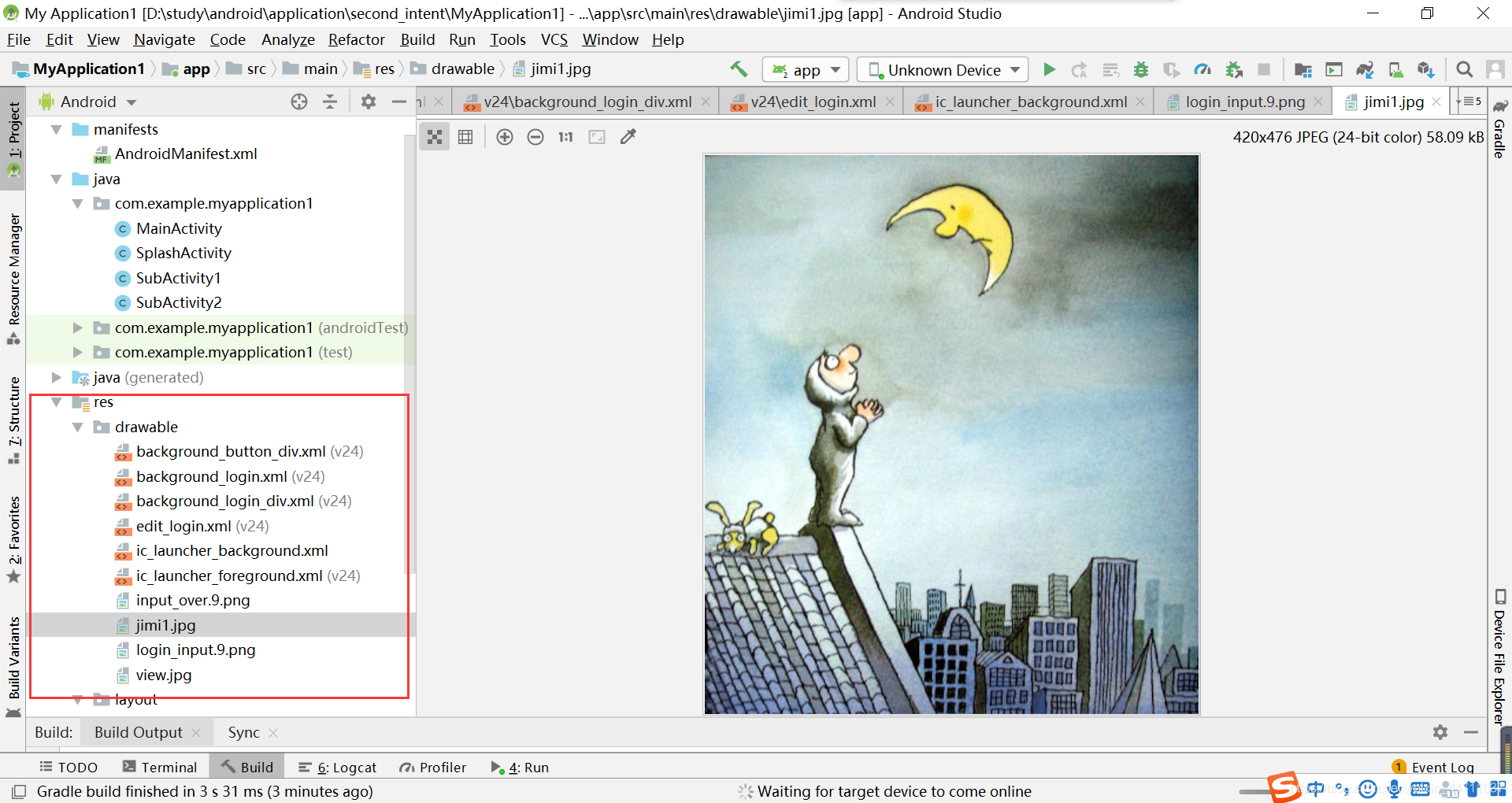Select AndroidManifest.xml file

[186, 154]
